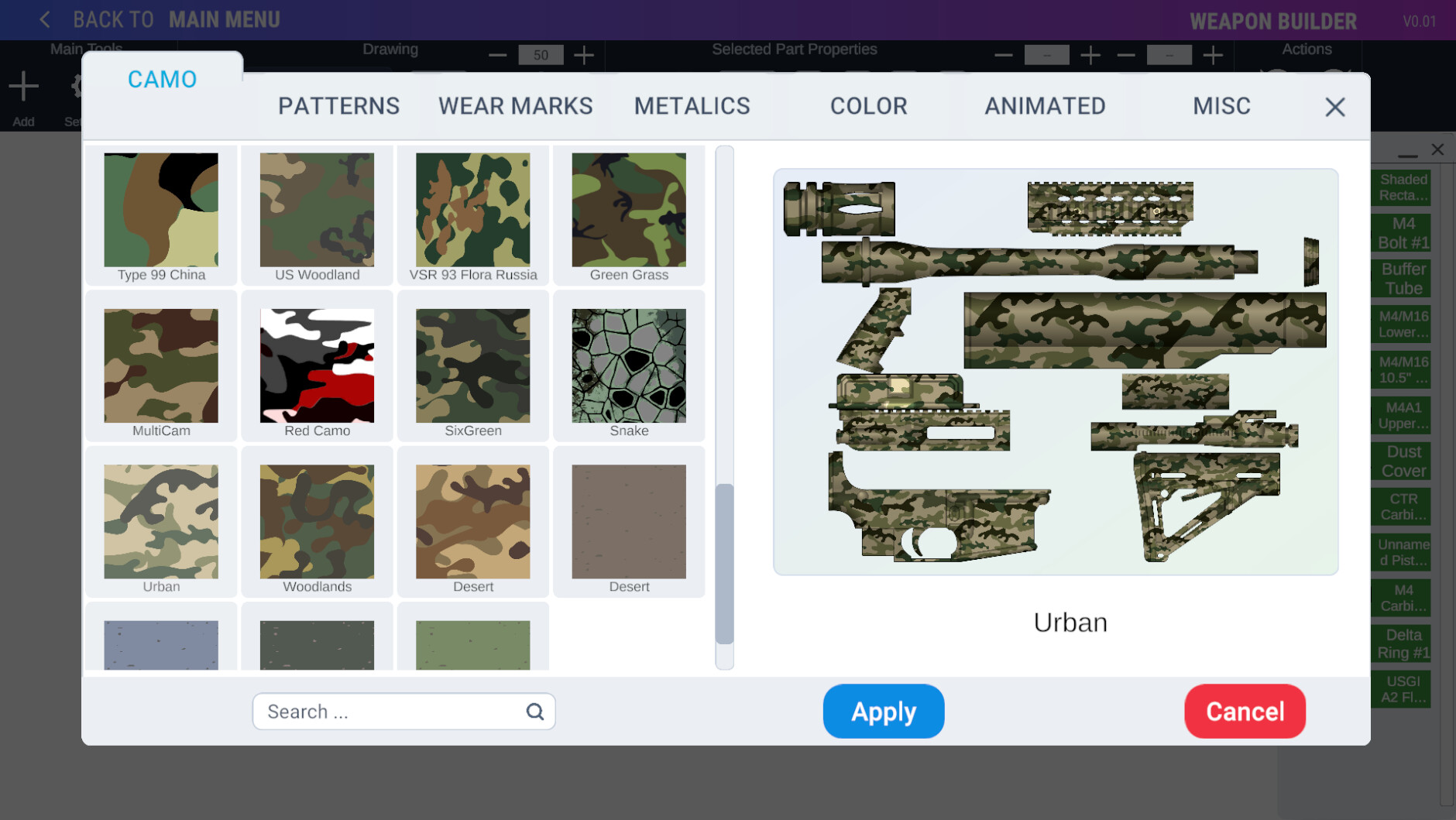
Task: Click the Apply button
Action: pyautogui.click(x=883, y=711)
